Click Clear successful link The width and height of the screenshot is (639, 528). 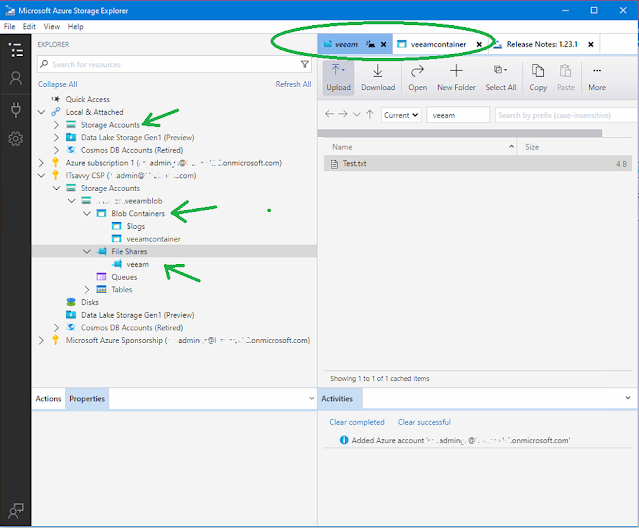[x=424, y=422]
